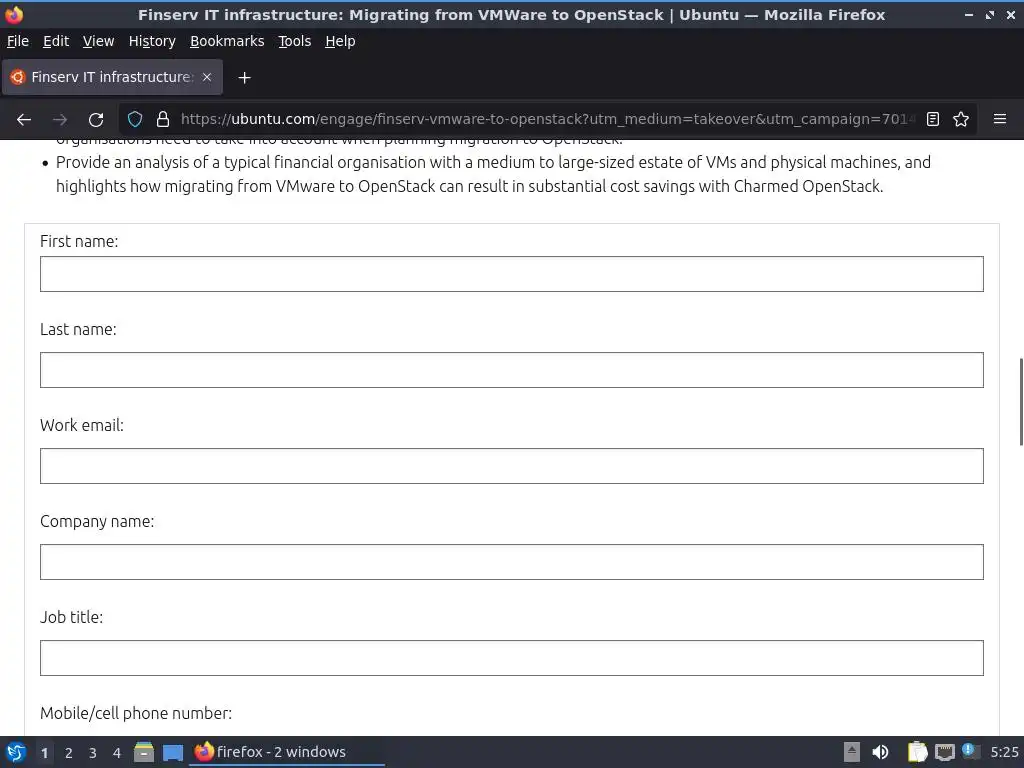Viewport: 1024px width, 768px height.
Task: Click show desktop icon in taskbar
Action: coord(172,753)
